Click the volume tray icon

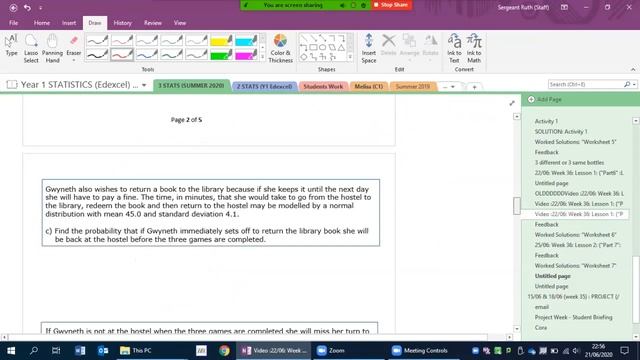click(576, 351)
